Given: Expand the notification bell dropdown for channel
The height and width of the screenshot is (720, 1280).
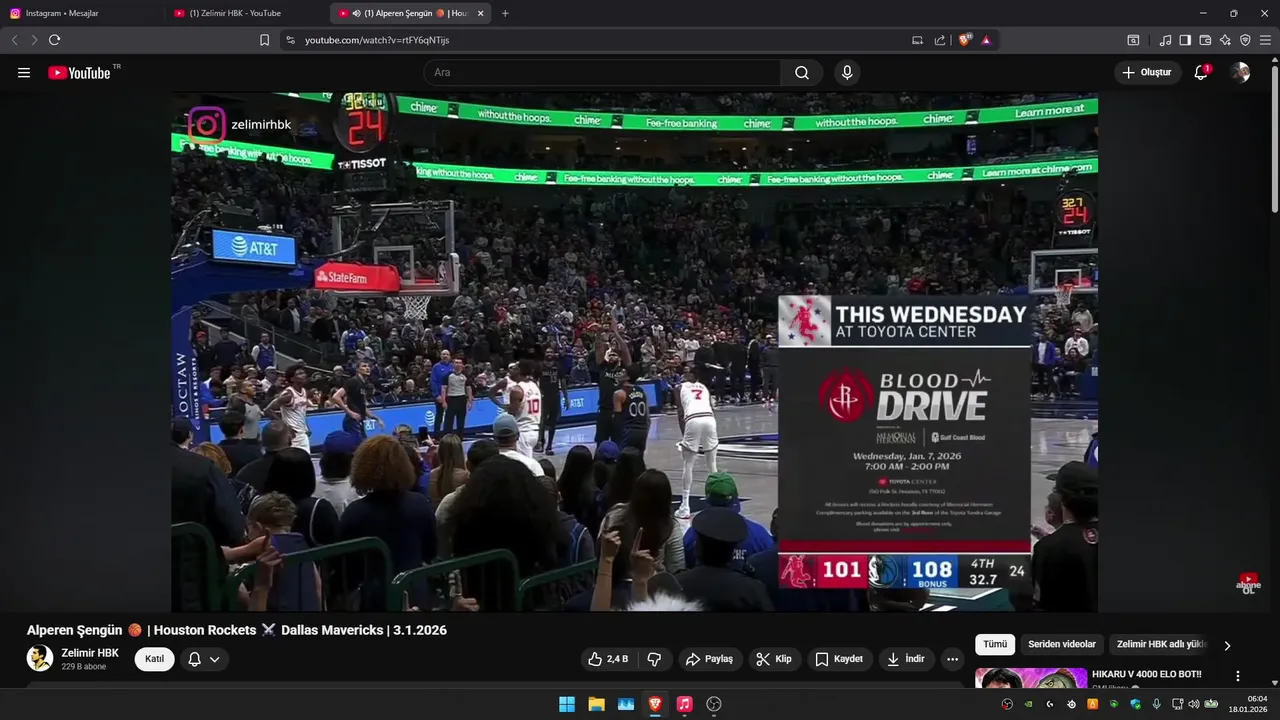Looking at the screenshot, I should click(204, 659).
